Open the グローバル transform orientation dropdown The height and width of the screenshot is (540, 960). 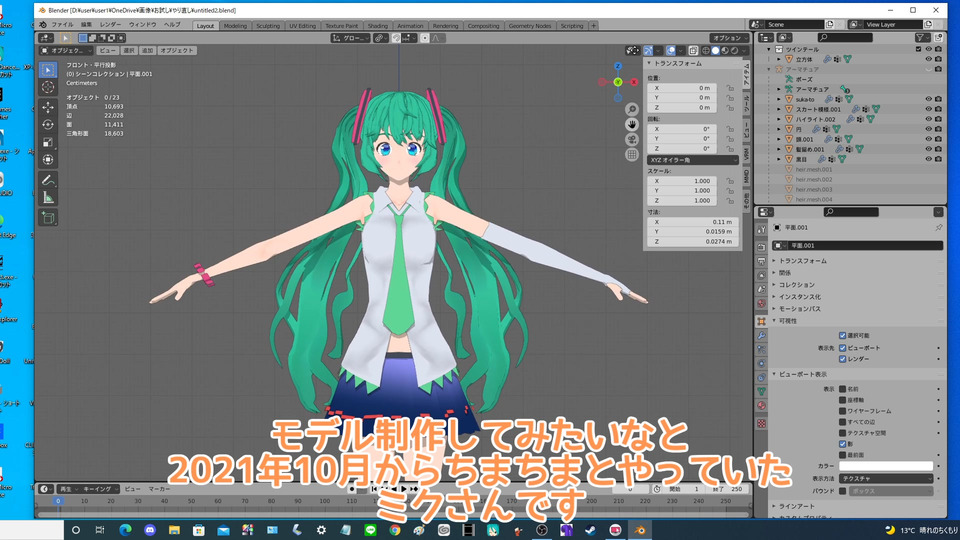[x=351, y=38]
